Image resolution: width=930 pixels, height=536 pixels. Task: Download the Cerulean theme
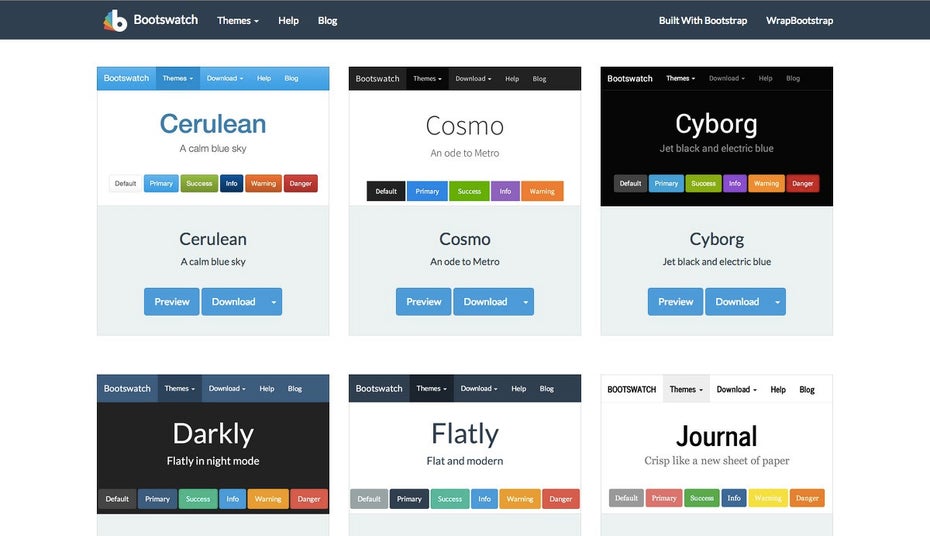[x=234, y=302]
